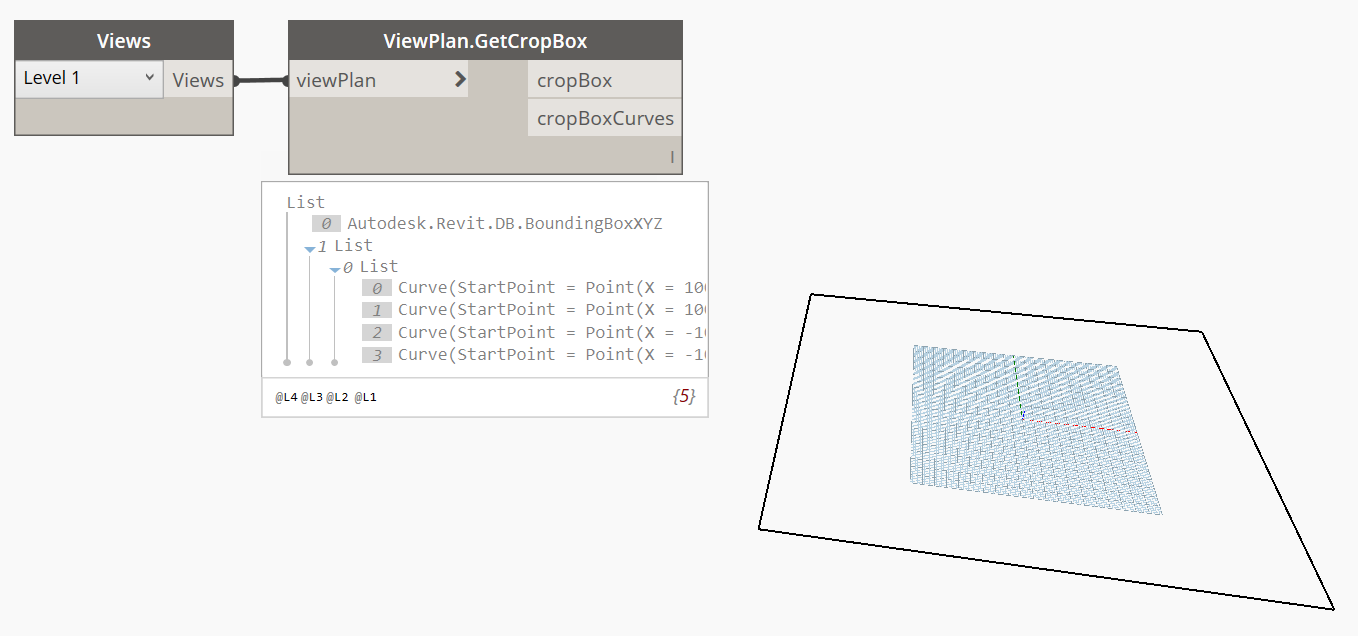Screen dimensions: 1358x636
Task: Select the Views node title bar
Action: coord(124,41)
